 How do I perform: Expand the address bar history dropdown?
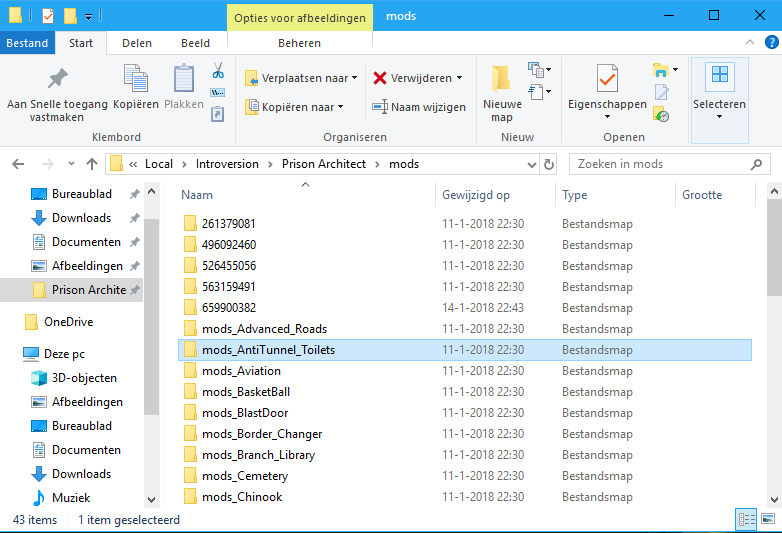(532, 164)
